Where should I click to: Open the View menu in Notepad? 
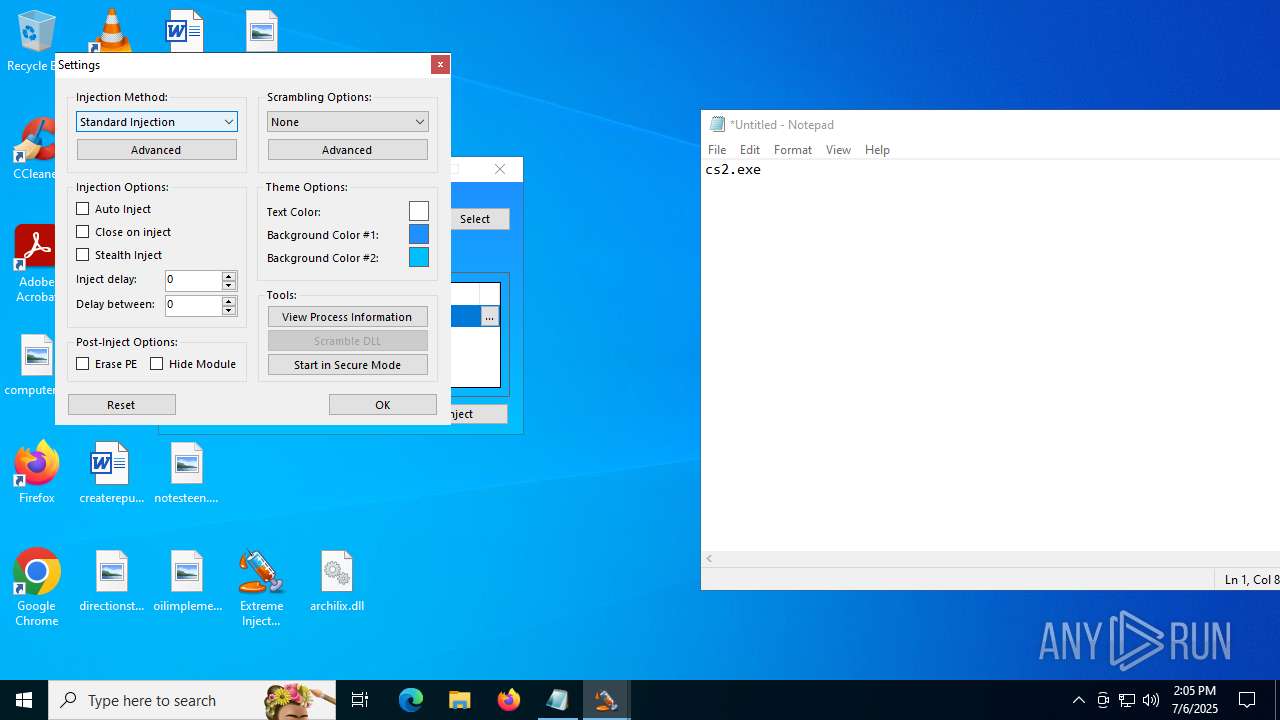point(838,149)
